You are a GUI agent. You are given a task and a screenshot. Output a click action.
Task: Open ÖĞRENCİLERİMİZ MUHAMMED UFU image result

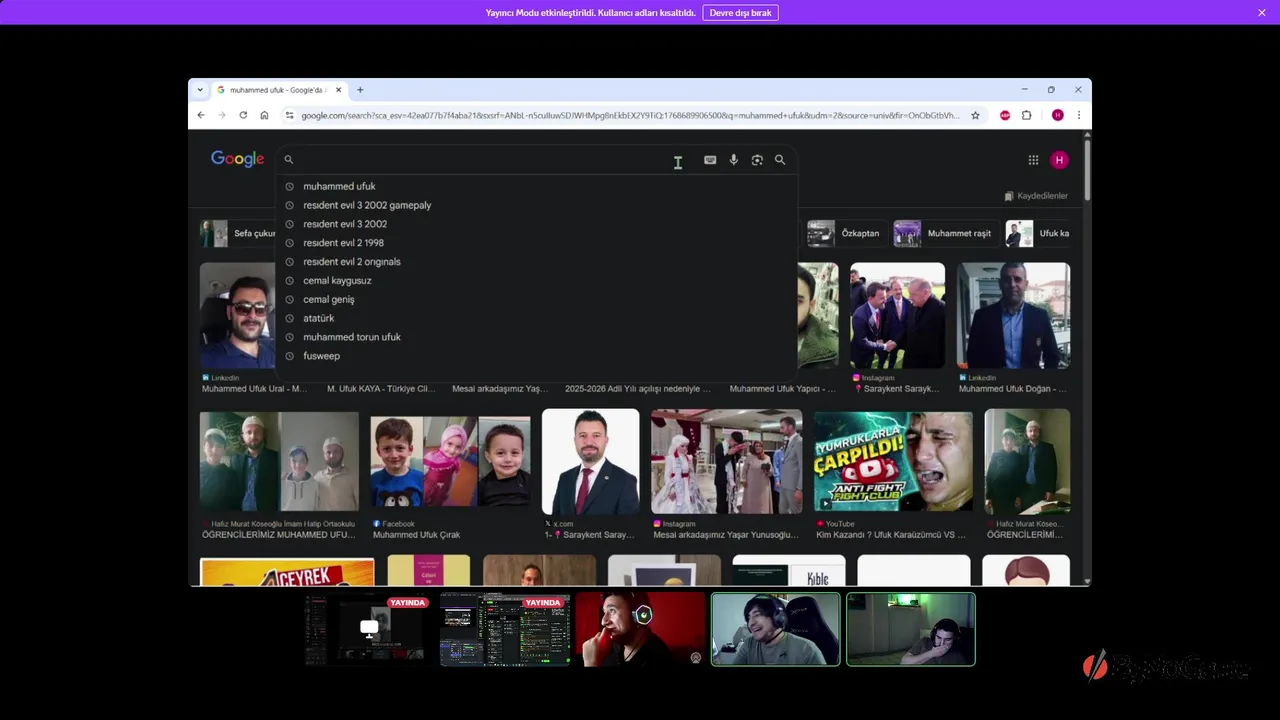pos(279,462)
